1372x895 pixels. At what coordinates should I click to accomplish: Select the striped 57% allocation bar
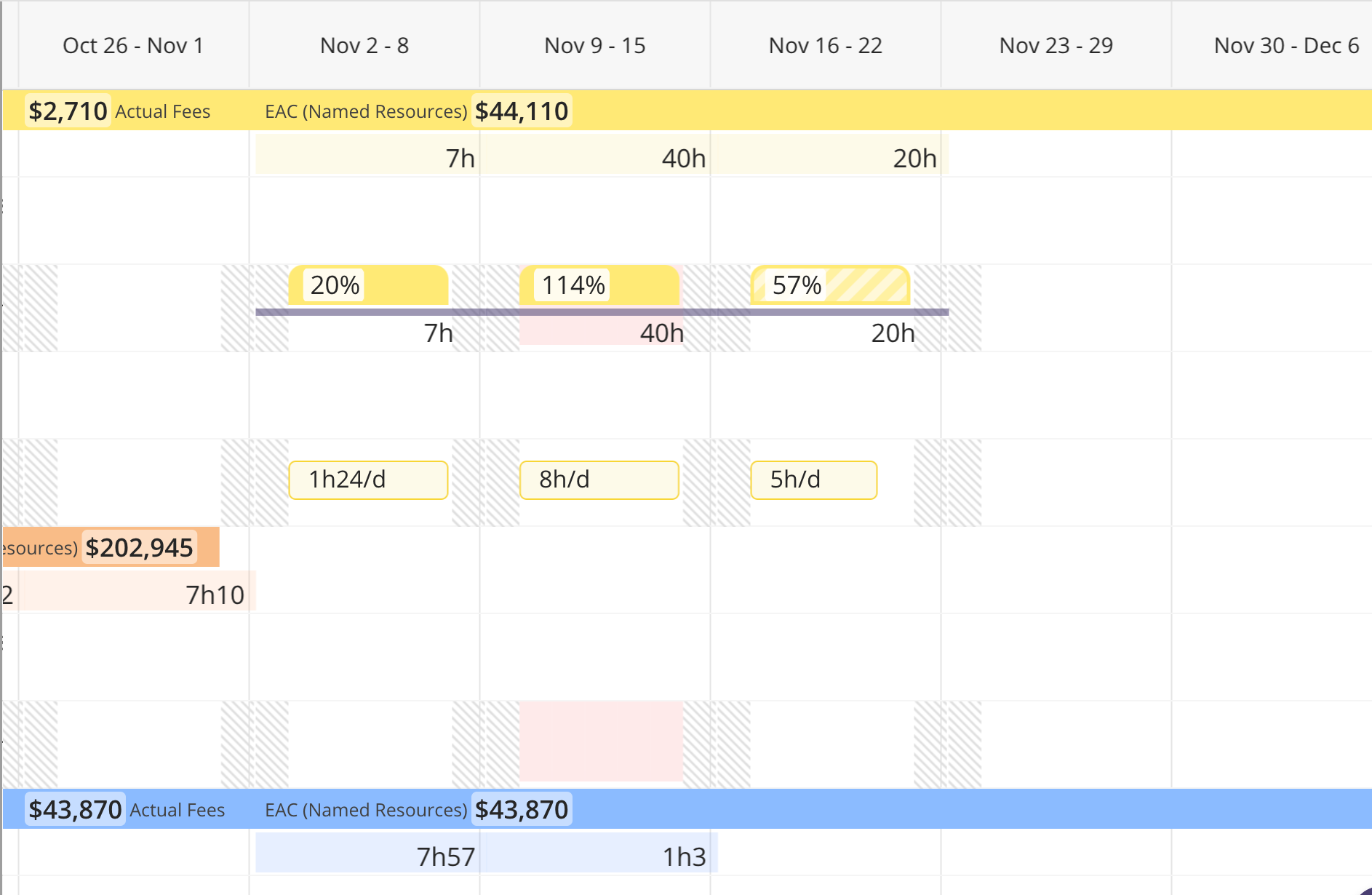[x=830, y=285]
